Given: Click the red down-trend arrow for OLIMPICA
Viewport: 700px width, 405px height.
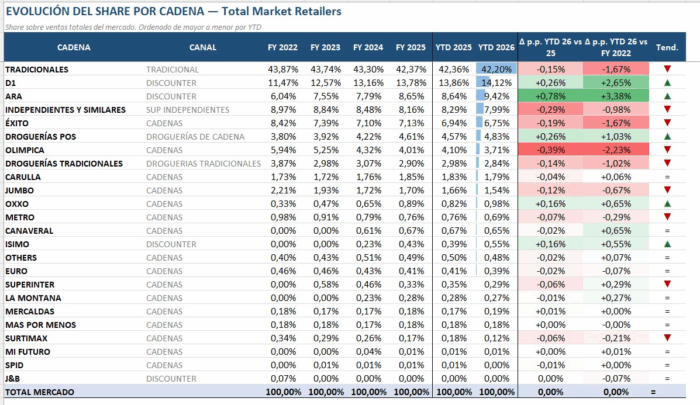Looking at the screenshot, I should pyautogui.click(x=667, y=150).
